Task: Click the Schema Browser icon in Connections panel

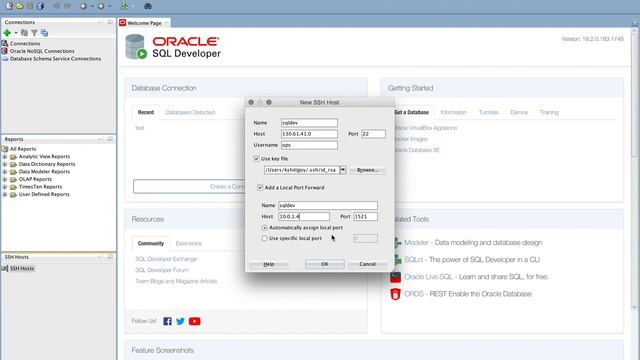Action: [44, 33]
